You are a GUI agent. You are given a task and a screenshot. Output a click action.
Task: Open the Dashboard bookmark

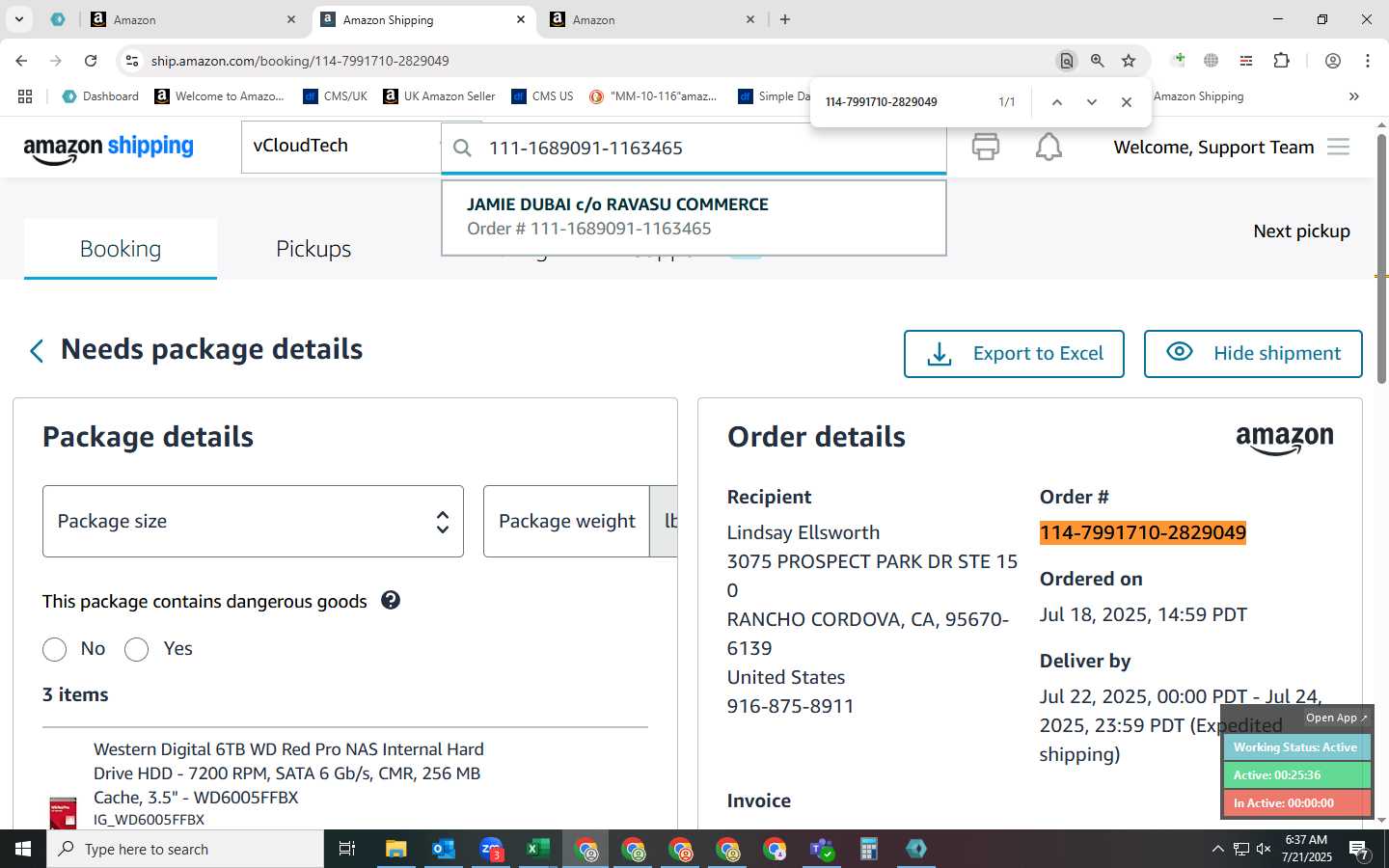100,96
